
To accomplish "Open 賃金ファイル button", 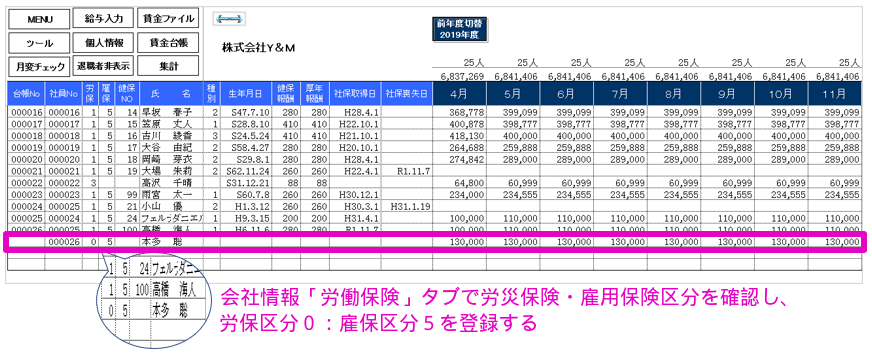I will tap(168, 18).
